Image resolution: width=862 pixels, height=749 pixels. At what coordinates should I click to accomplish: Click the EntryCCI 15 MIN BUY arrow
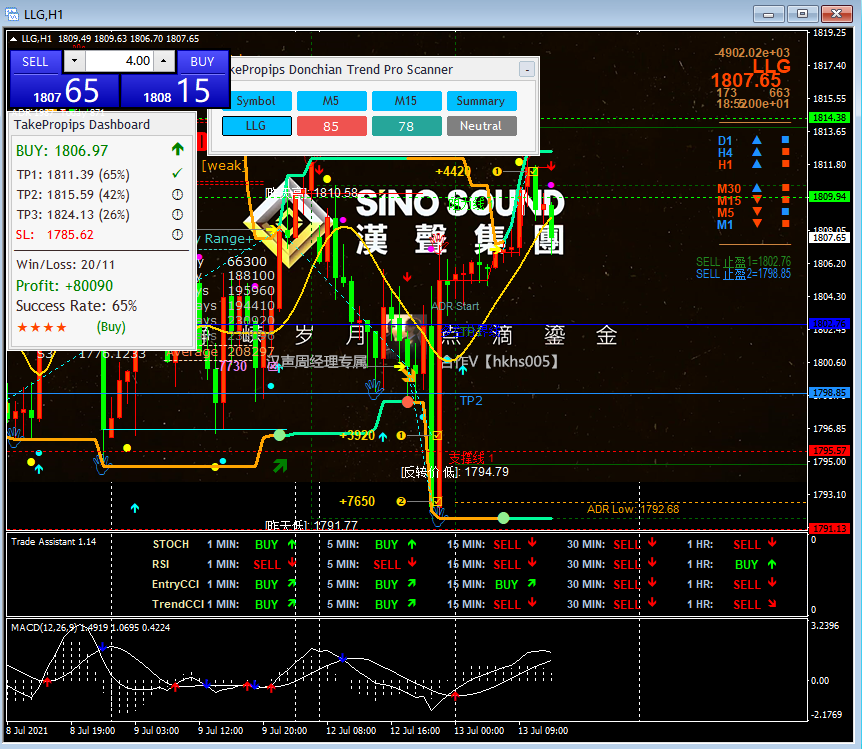coord(532,583)
